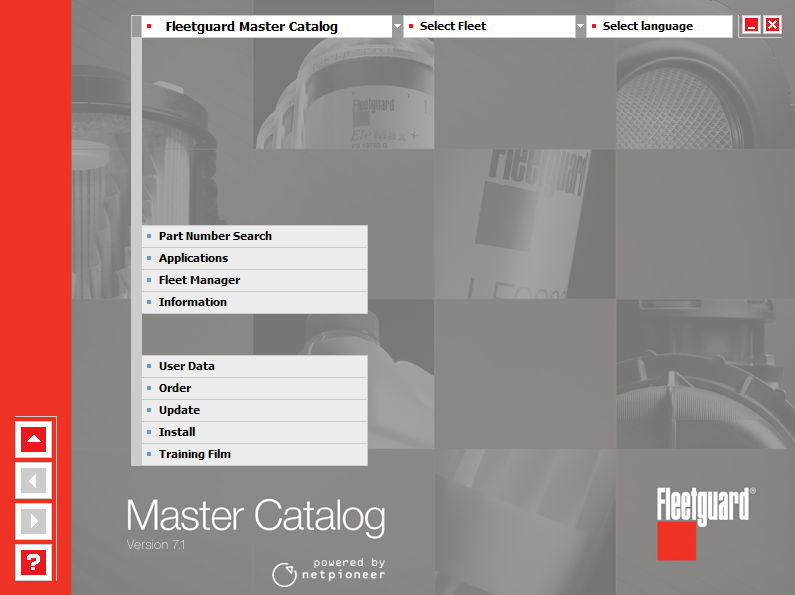Select the Applications menu item

193,258
